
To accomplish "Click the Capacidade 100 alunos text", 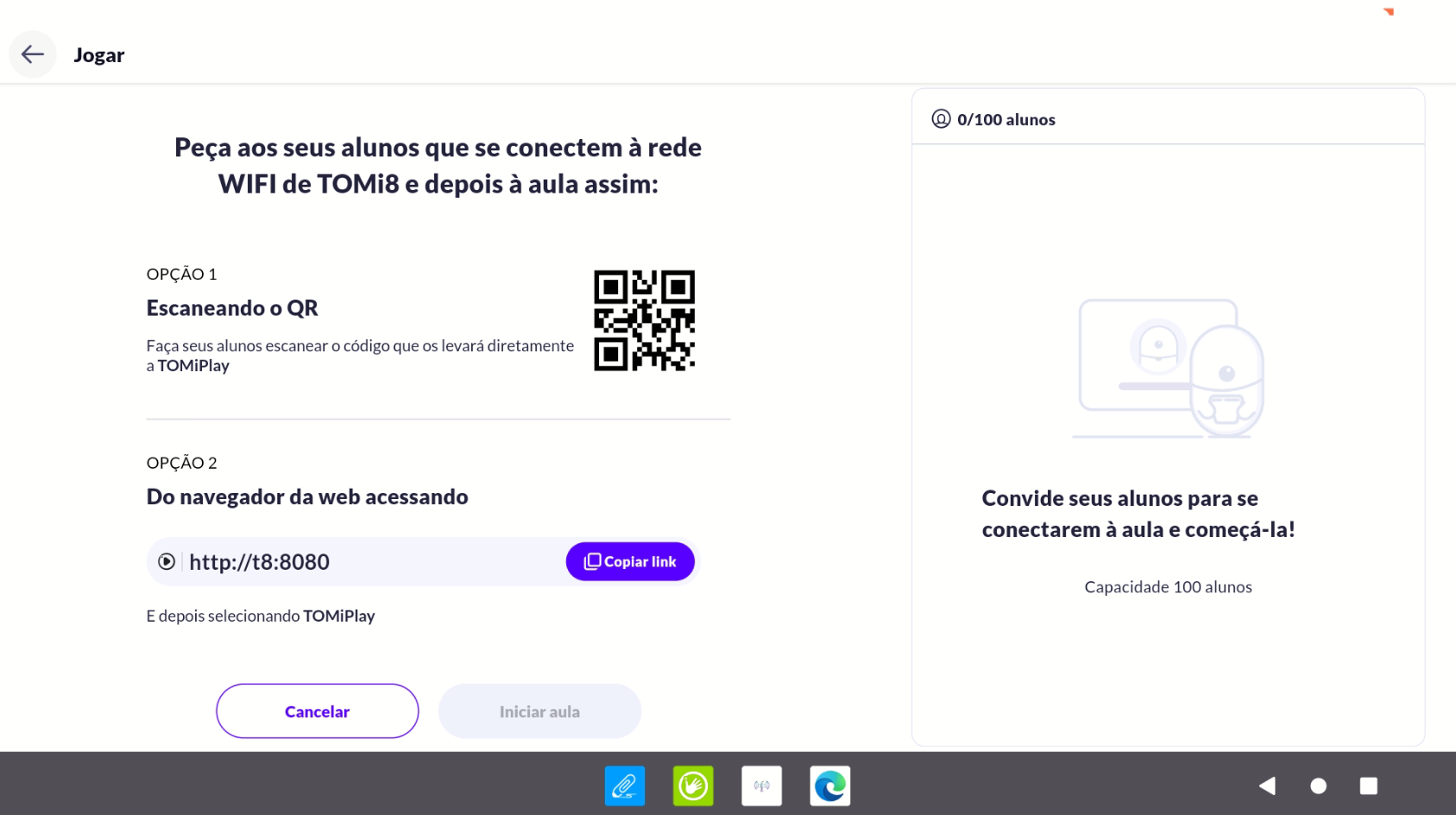I will (x=1168, y=587).
